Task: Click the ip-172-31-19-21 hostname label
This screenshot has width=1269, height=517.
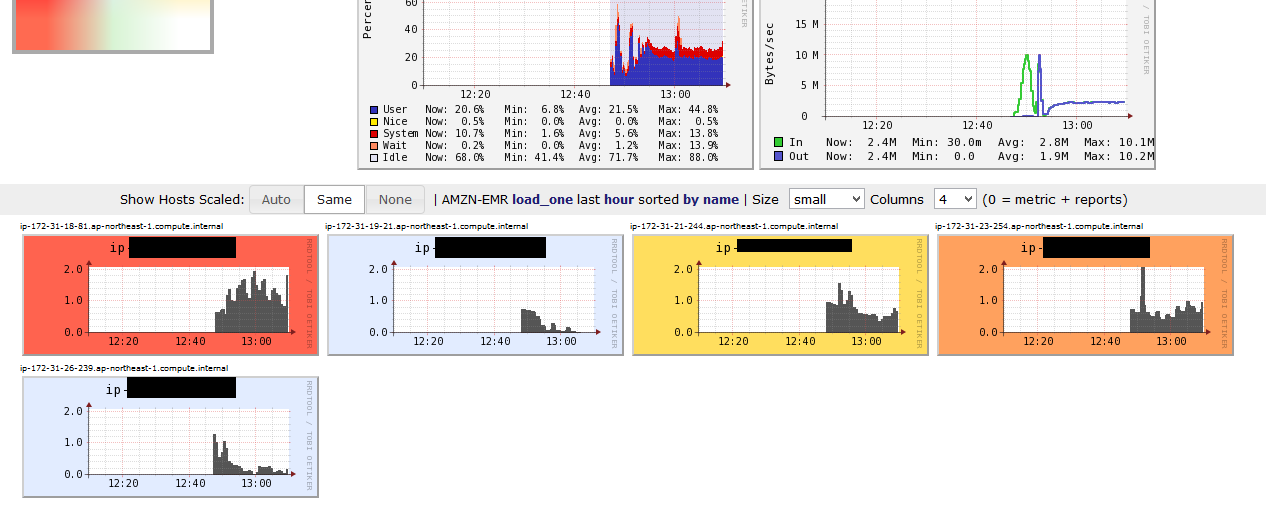Action: pos(427,226)
